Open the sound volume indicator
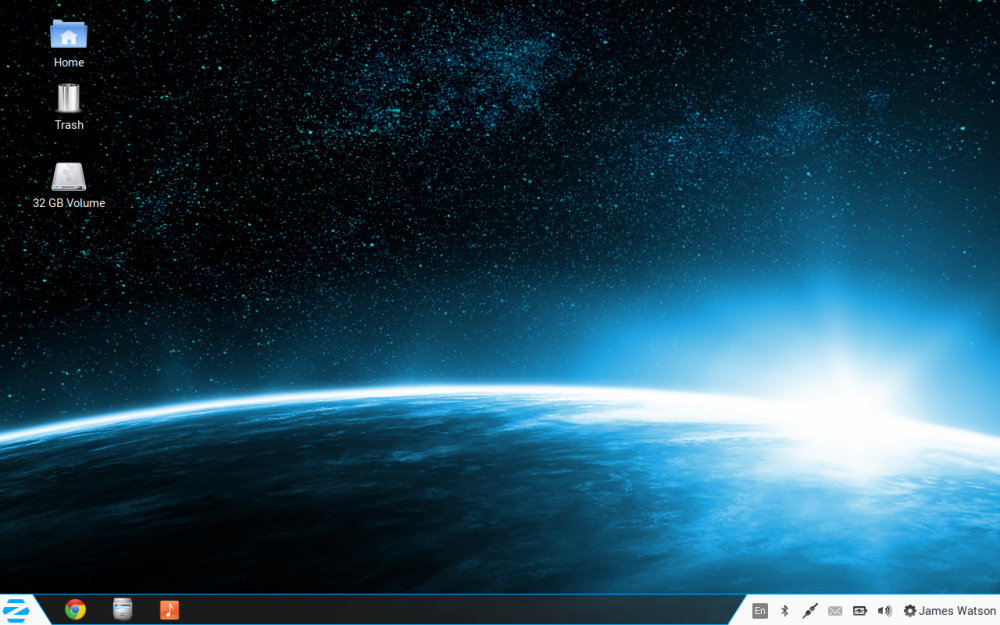The width and height of the screenshot is (1000, 625). (x=885, y=611)
